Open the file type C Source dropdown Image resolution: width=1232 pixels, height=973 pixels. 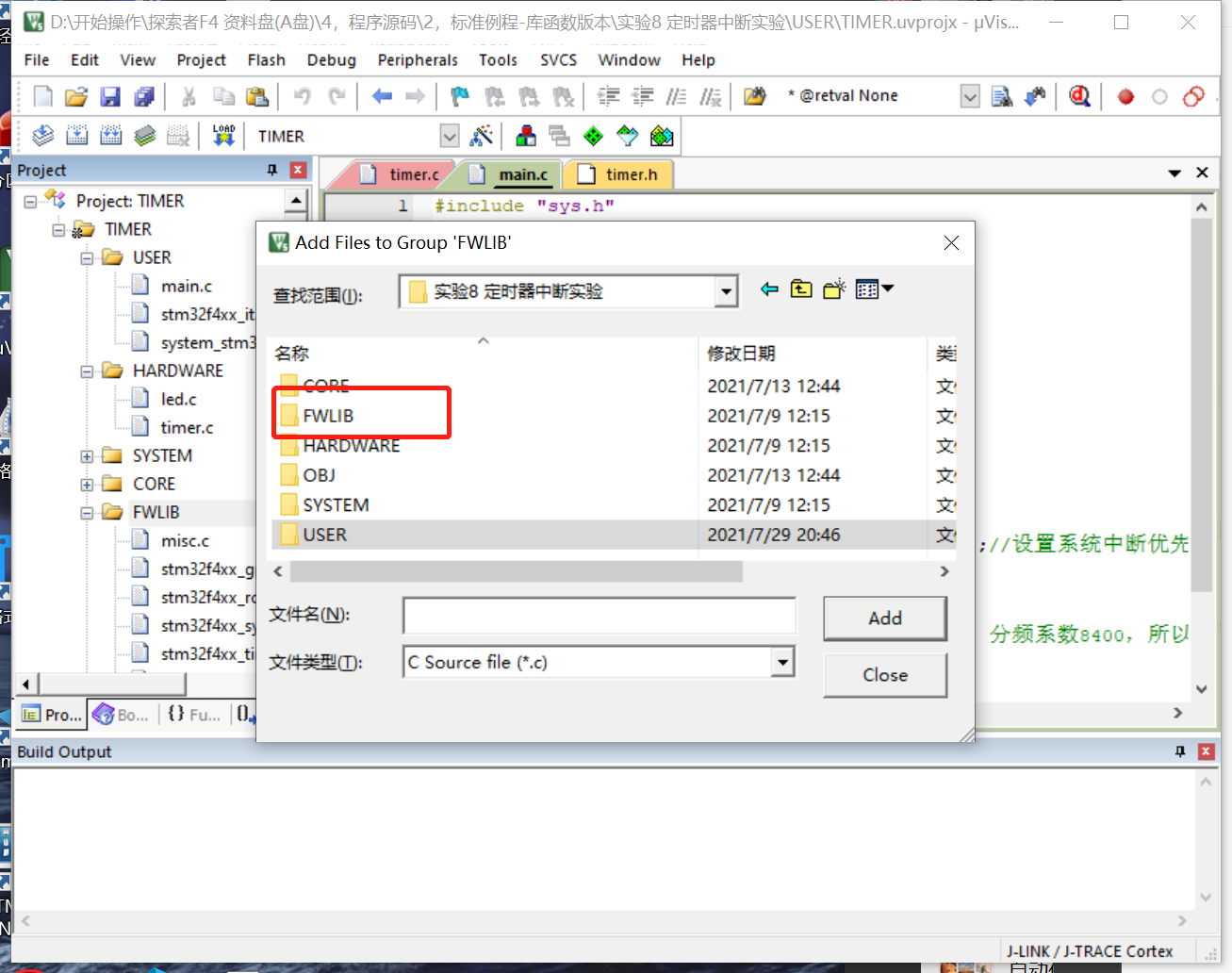pyautogui.click(x=782, y=662)
